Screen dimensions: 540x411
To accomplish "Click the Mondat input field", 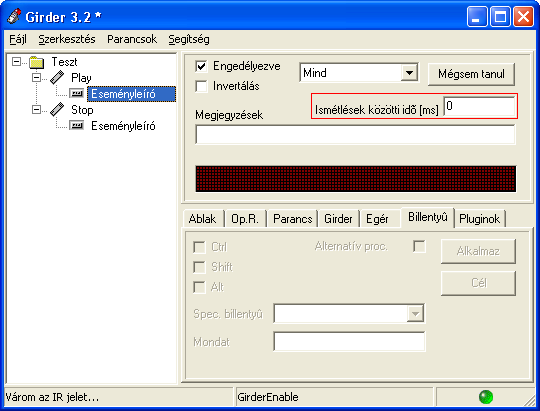I will click(x=349, y=341).
